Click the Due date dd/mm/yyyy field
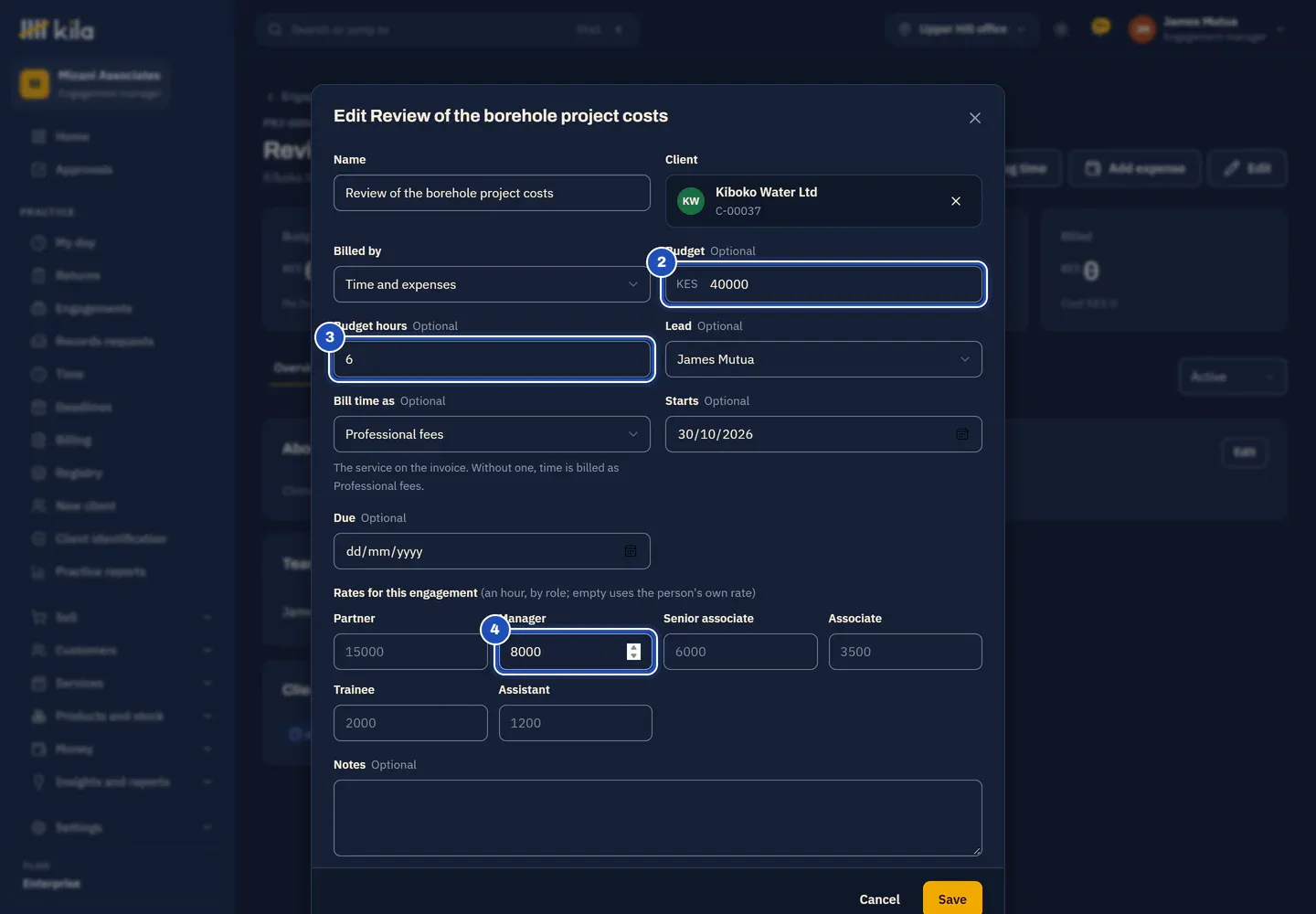This screenshot has height=914, width=1316. [x=492, y=551]
